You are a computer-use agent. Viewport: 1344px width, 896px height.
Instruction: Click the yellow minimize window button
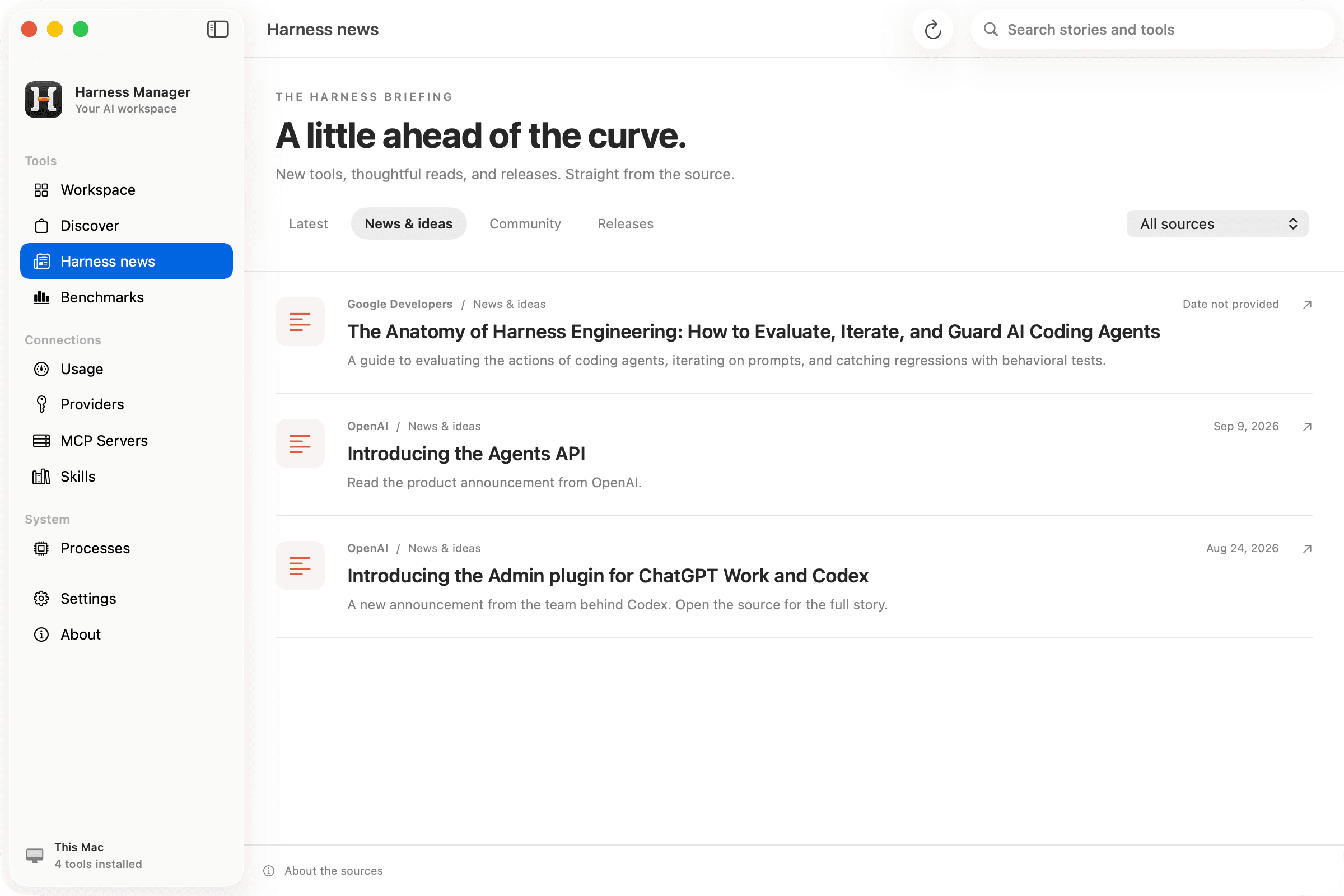point(55,29)
